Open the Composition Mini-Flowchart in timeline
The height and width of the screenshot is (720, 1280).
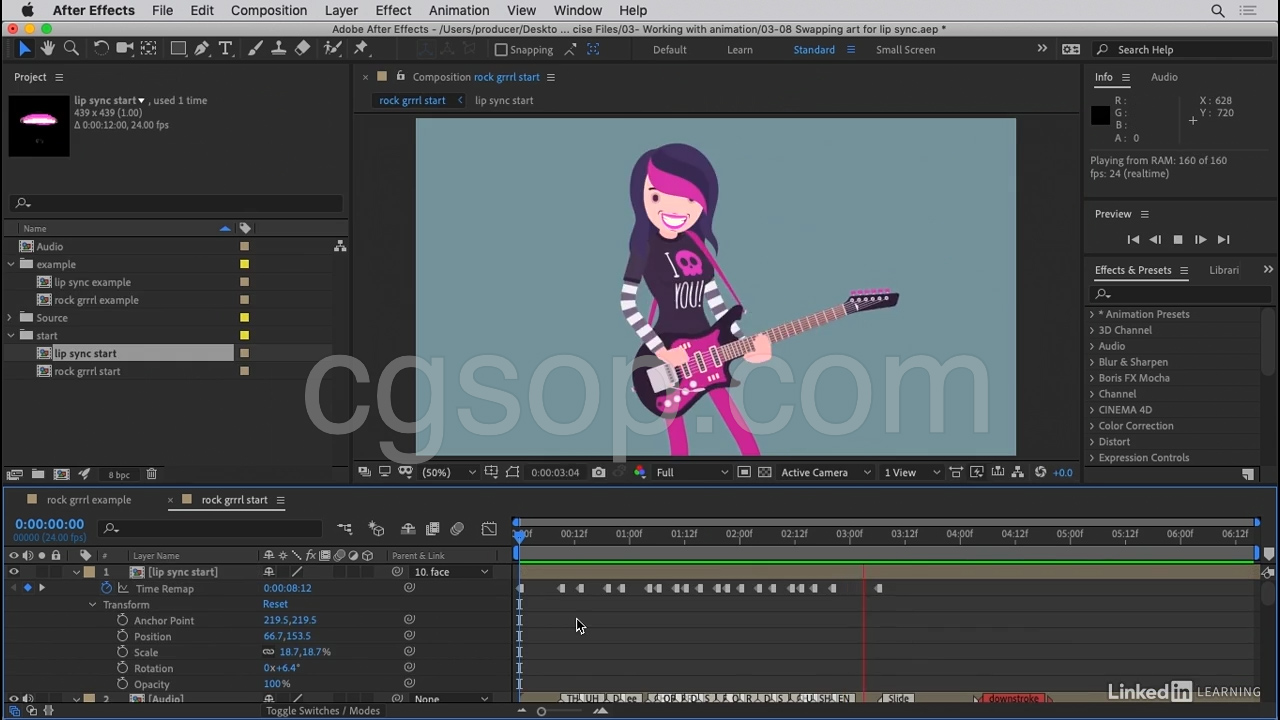(345, 529)
